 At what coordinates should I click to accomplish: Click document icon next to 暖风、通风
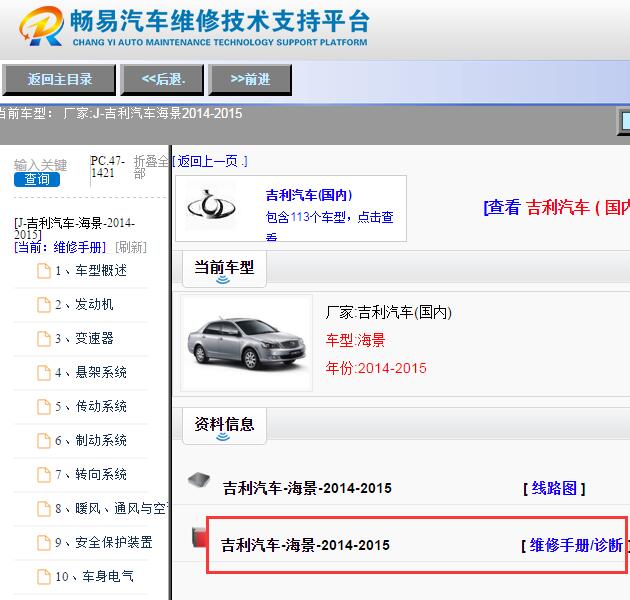click(44, 508)
